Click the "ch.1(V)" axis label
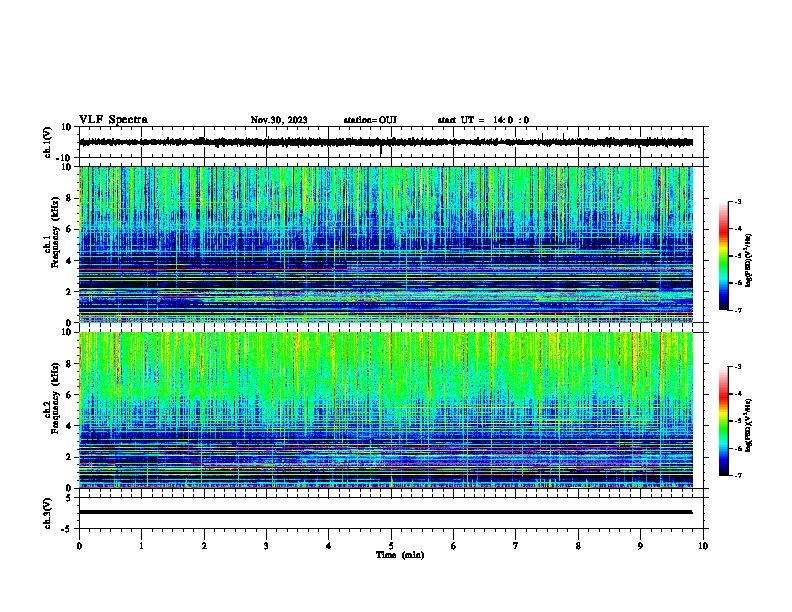The height and width of the screenshot is (612, 792). [x=48, y=142]
